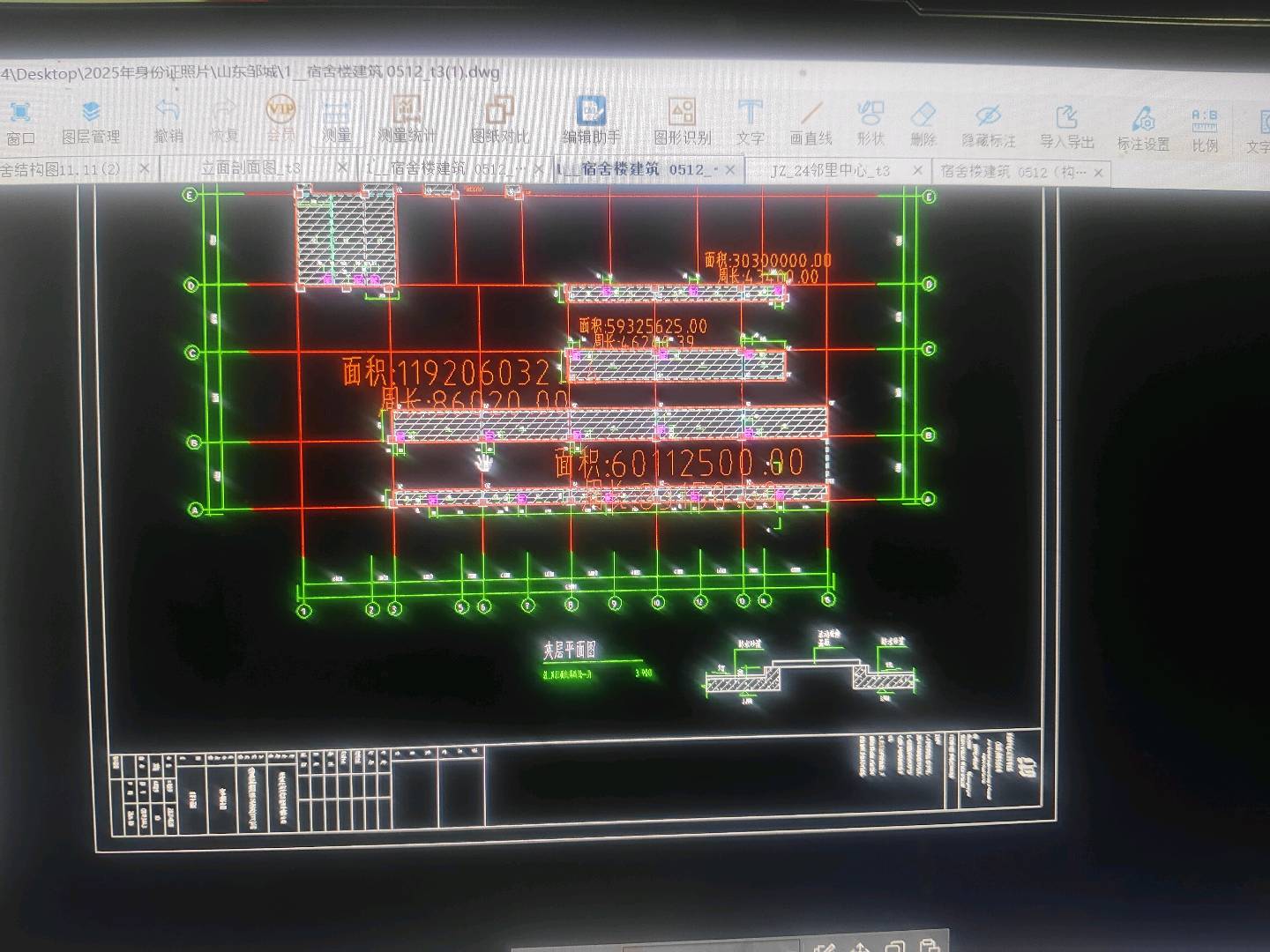Open the 图层管理 layer manager

(91, 122)
